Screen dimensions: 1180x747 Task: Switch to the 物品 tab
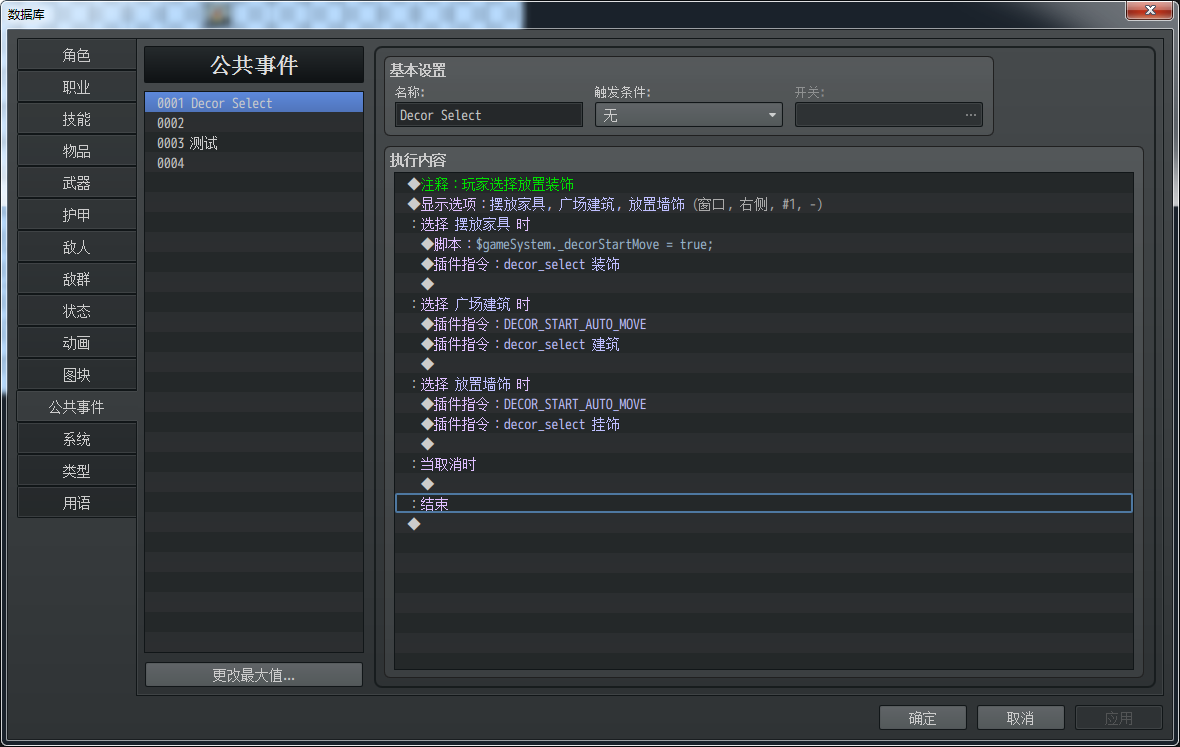[x=77, y=151]
